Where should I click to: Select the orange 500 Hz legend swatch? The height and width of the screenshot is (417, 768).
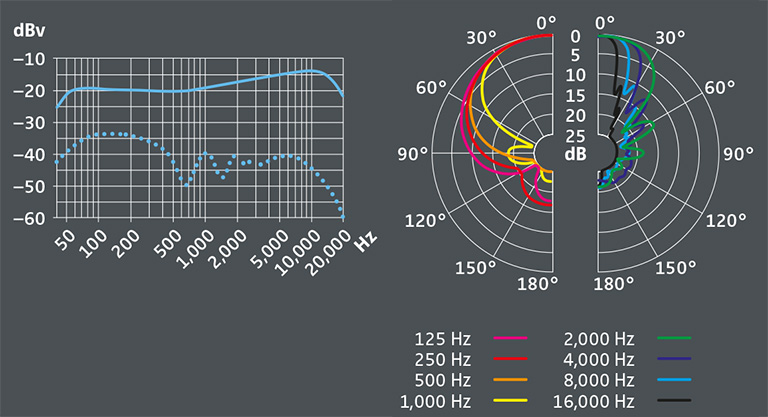[511, 380]
